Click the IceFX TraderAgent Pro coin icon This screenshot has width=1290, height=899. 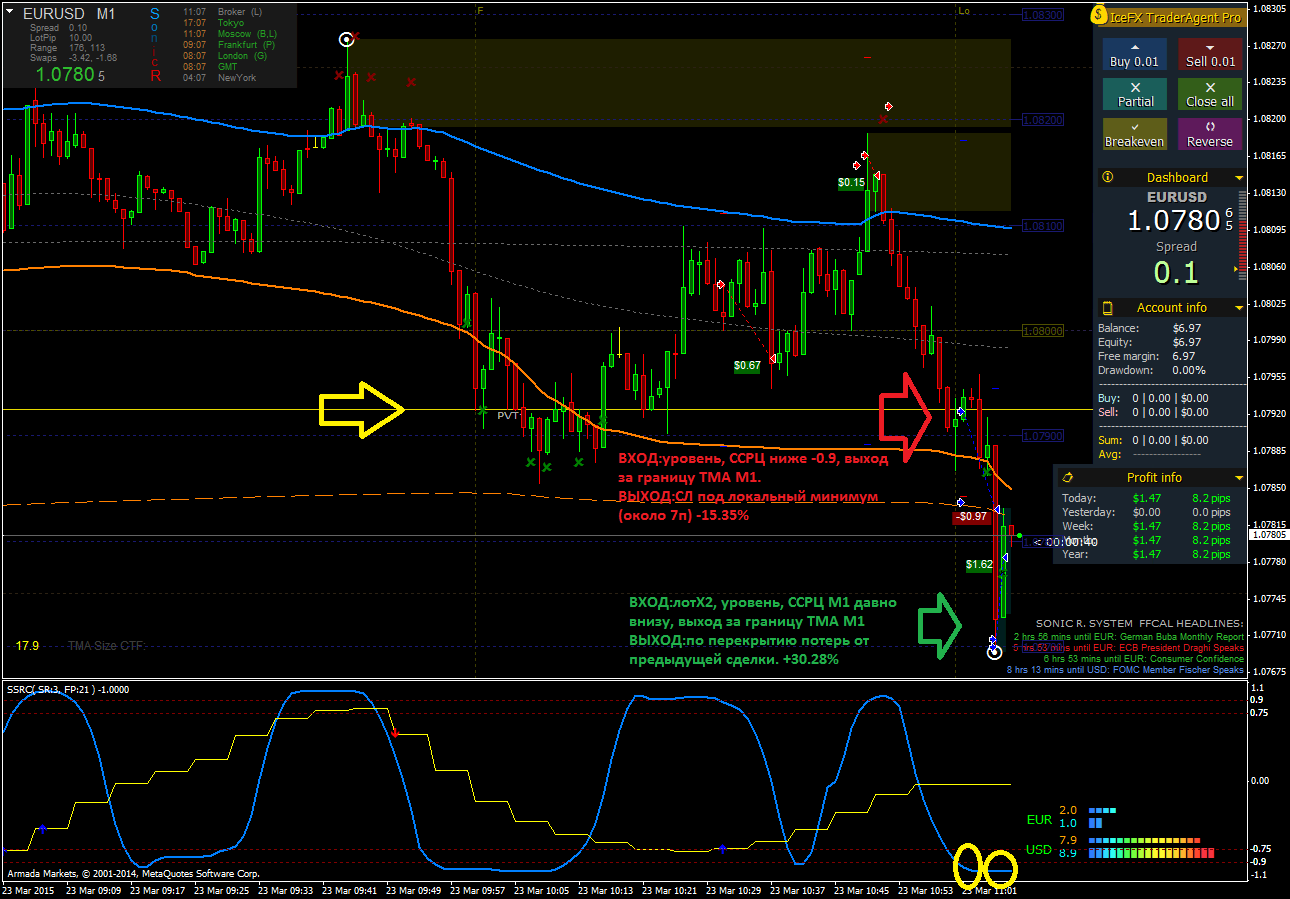pos(1100,16)
